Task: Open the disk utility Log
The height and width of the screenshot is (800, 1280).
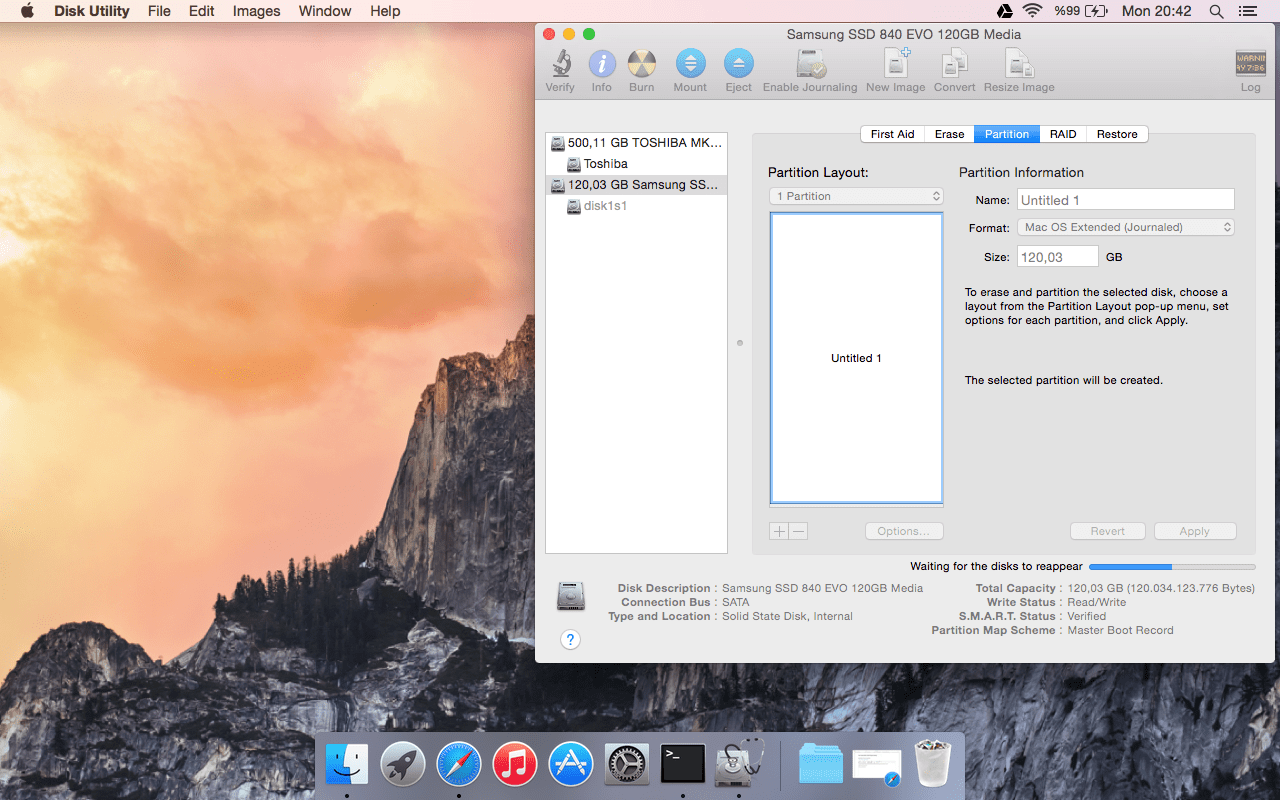Action: click(1249, 68)
